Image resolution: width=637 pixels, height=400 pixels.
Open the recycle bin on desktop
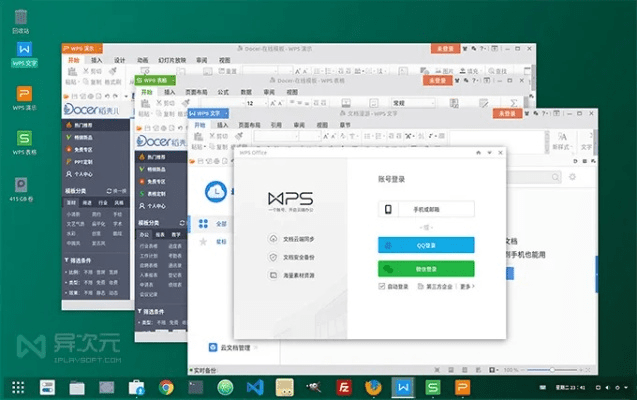21,17
